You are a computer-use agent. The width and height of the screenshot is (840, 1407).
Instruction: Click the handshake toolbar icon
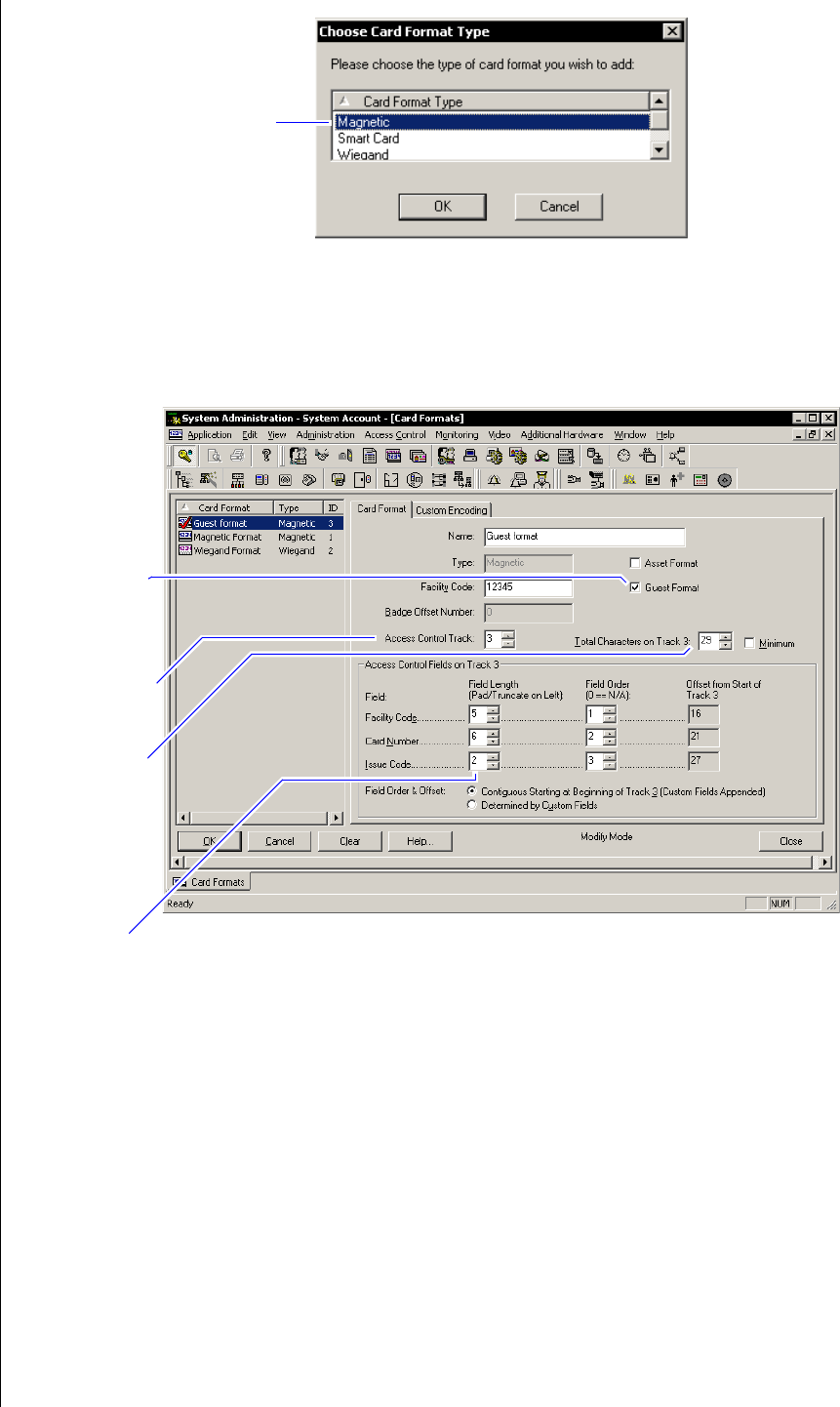[x=323, y=455]
